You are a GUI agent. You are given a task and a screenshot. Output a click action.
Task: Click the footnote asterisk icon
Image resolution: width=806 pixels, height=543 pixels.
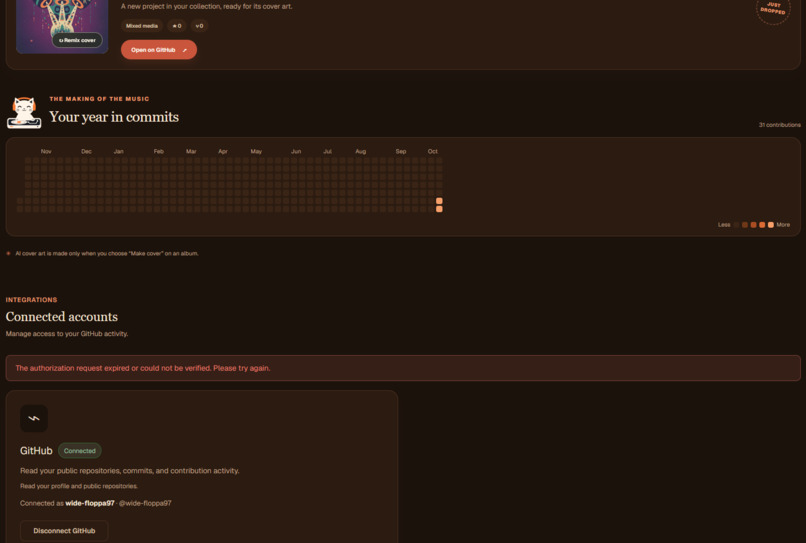tap(8, 254)
